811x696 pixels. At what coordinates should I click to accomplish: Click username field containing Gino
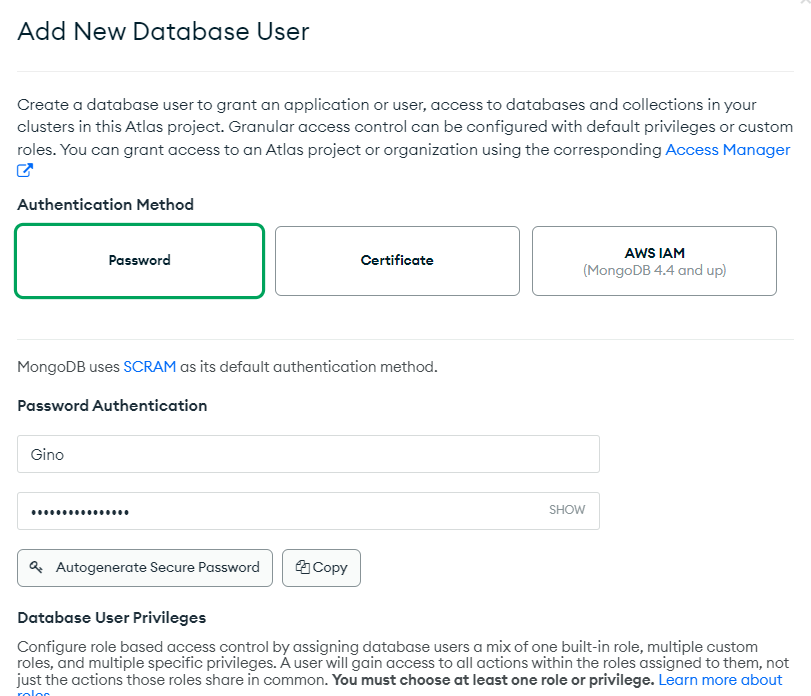click(308, 454)
